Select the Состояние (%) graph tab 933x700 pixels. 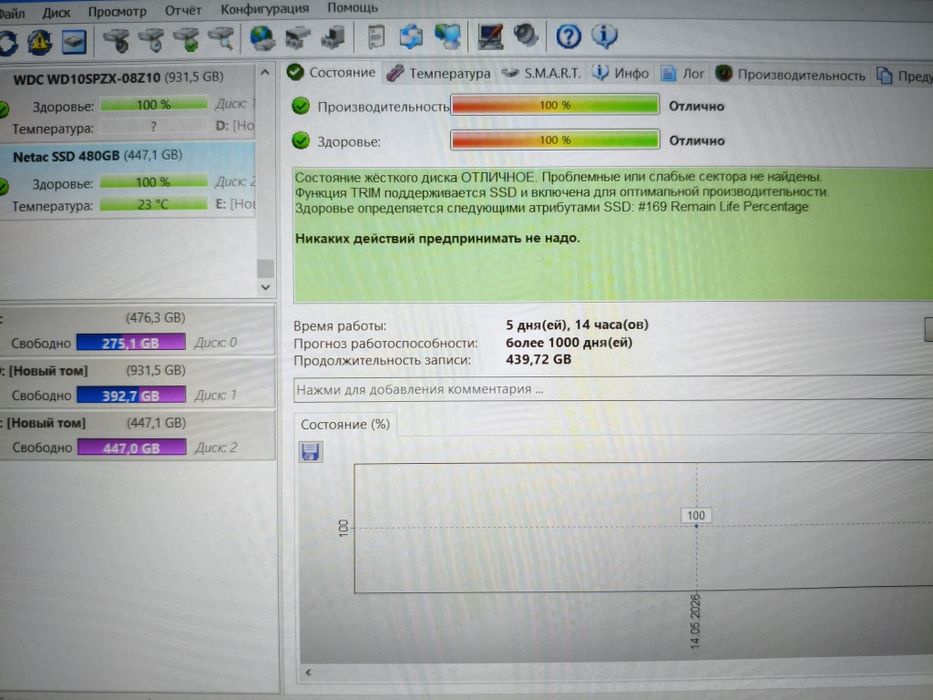(345, 424)
